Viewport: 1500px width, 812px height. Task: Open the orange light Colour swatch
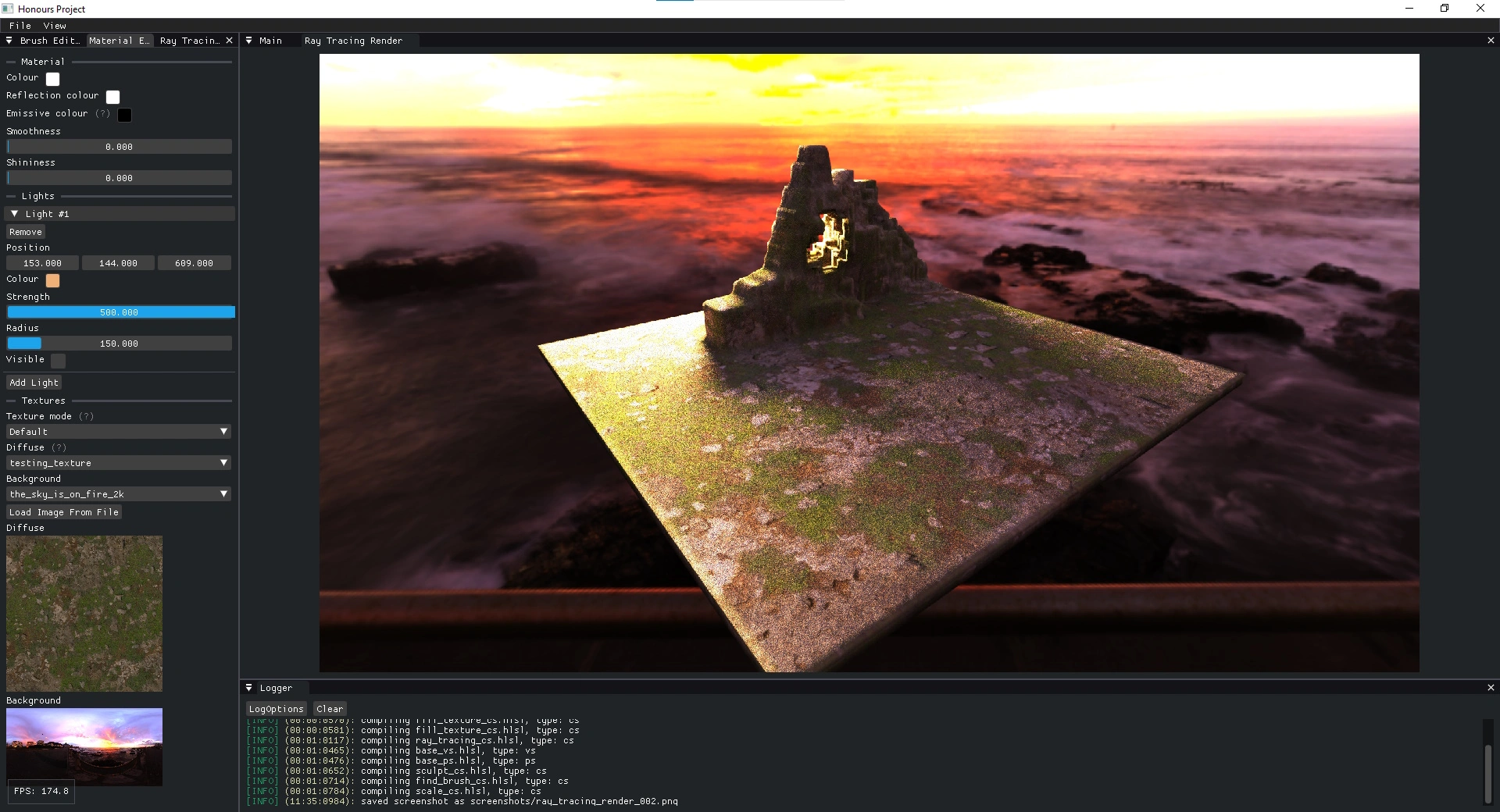point(52,280)
